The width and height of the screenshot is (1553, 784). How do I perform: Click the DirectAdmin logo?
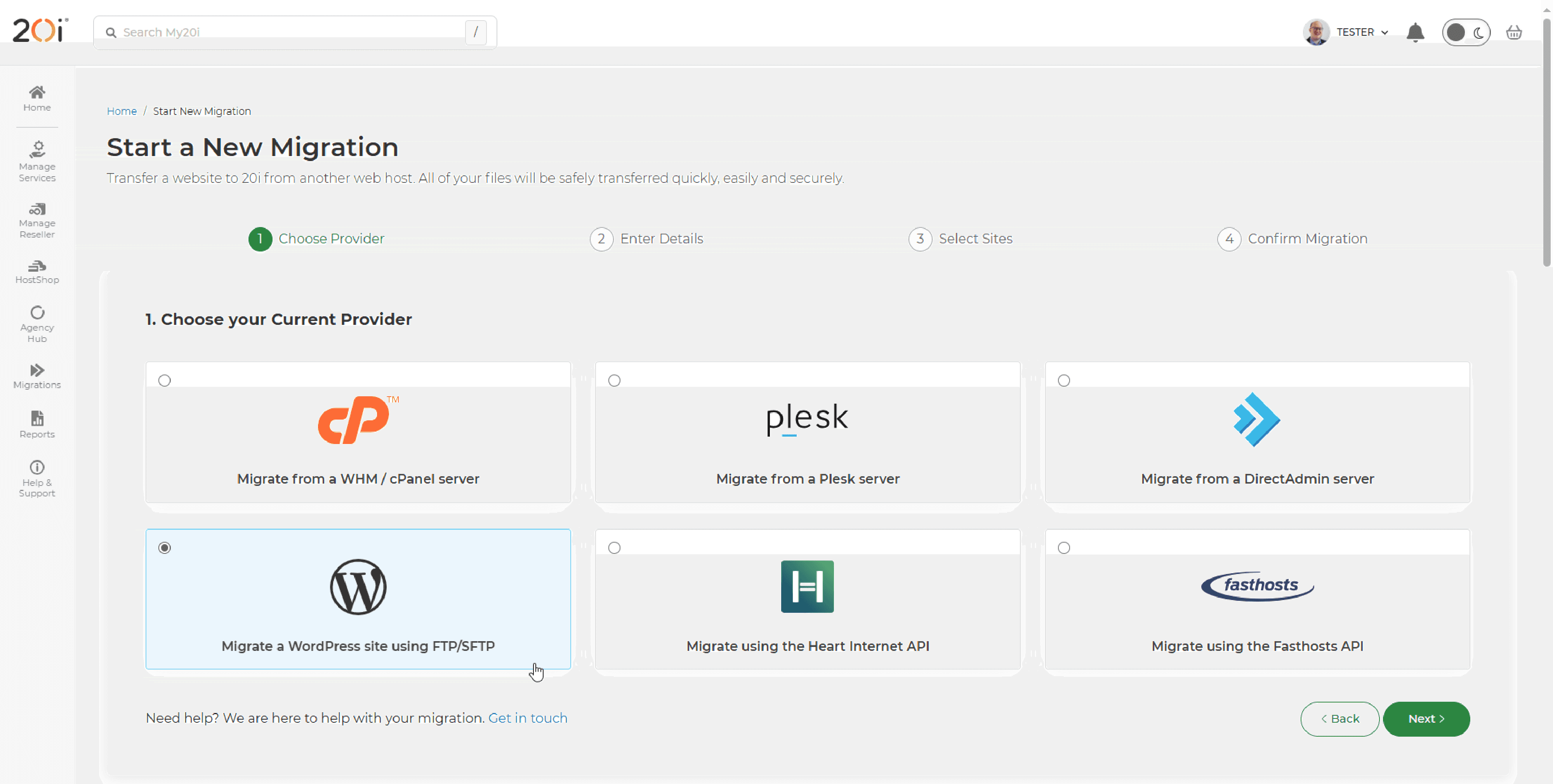tap(1257, 420)
